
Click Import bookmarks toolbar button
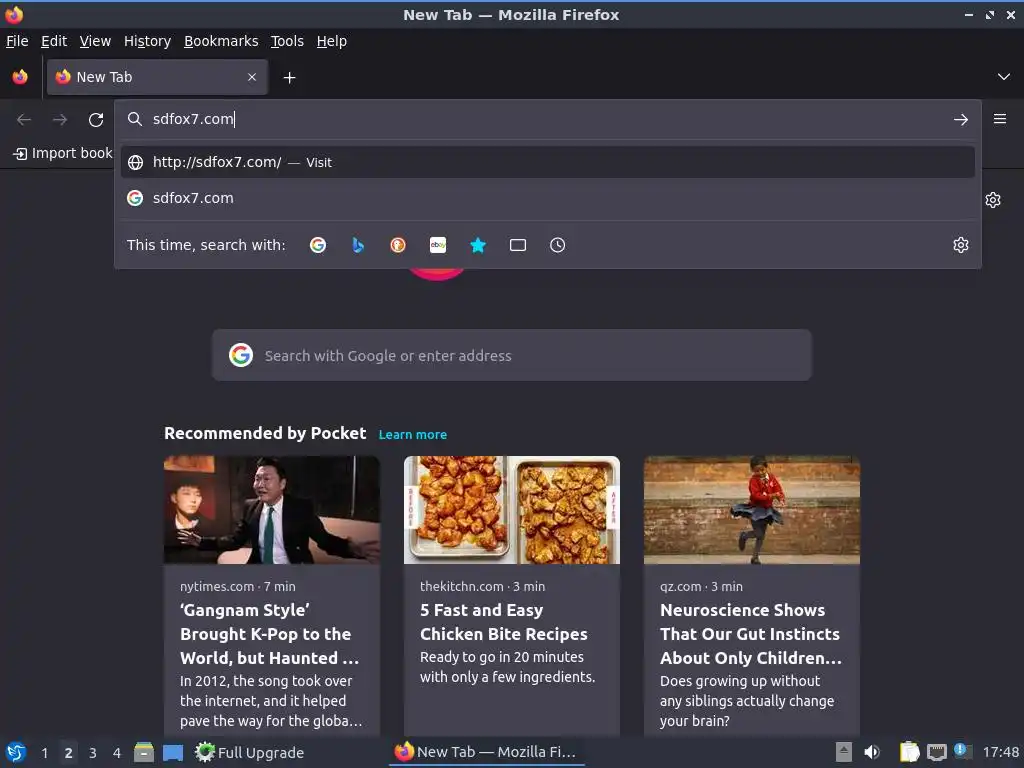click(63, 153)
